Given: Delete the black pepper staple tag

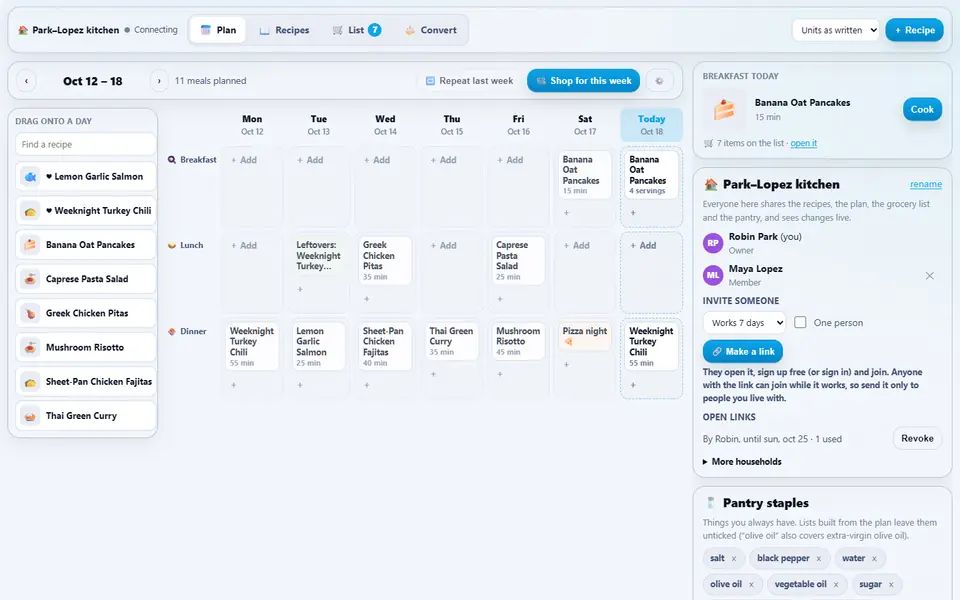Looking at the screenshot, I should tap(819, 558).
